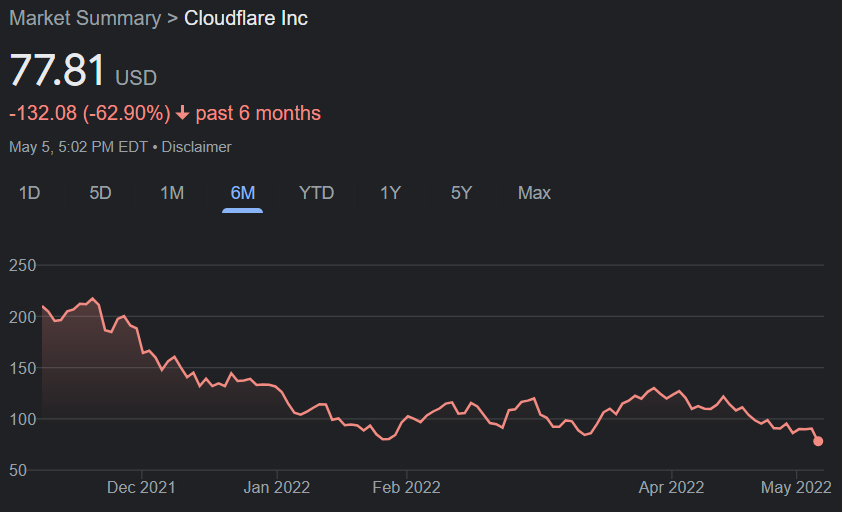Click the -132.08 (-62.90%) change text

[90, 113]
